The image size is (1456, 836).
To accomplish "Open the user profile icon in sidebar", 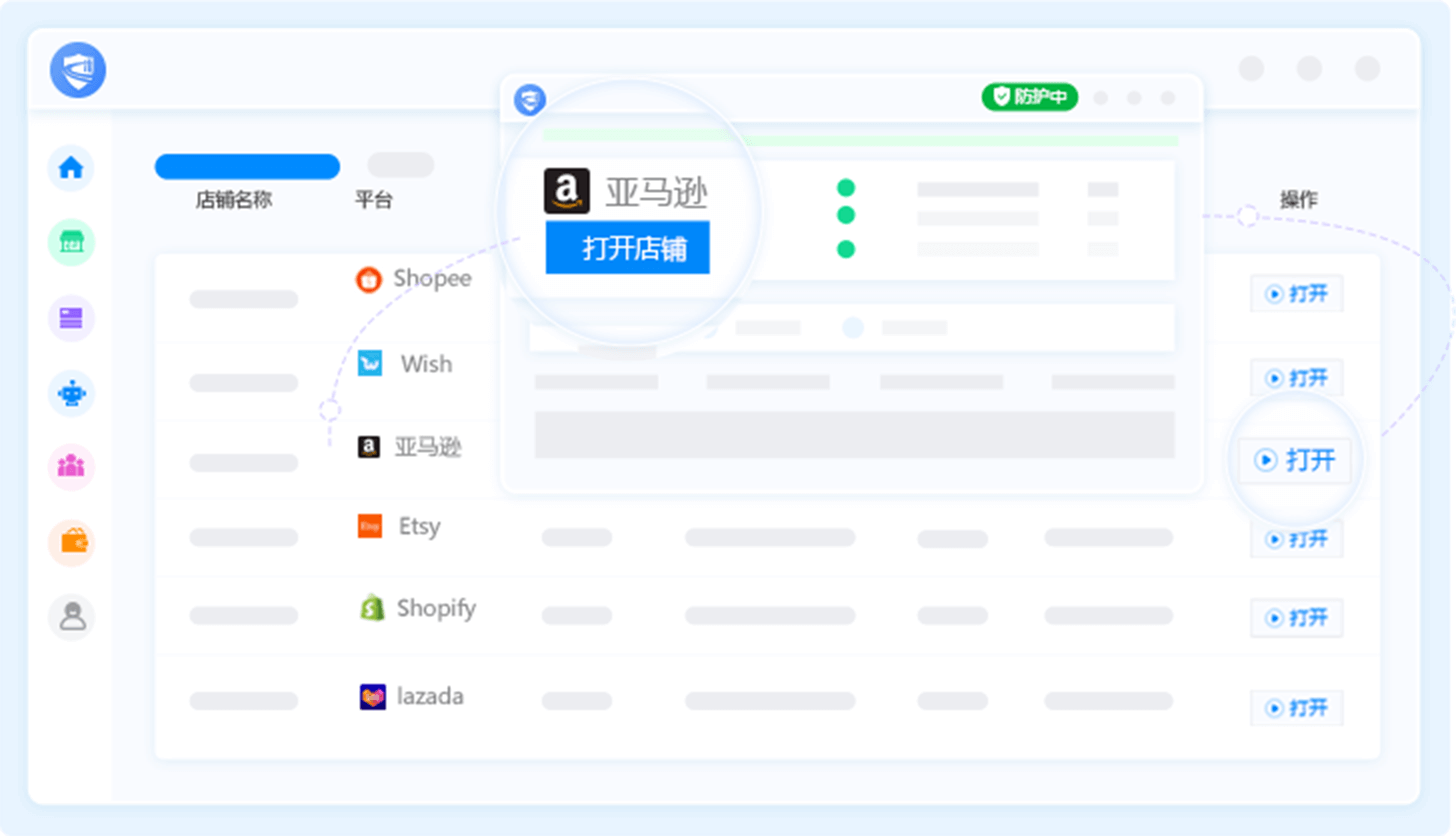I will point(71,618).
